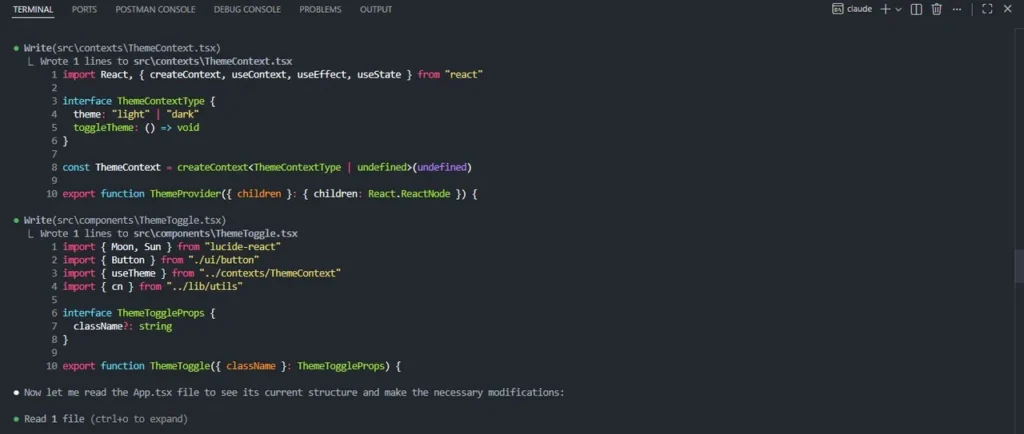Switch to the PORTS tab
This screenshot has height=434, width=1024.
click(x=84, y=9)
